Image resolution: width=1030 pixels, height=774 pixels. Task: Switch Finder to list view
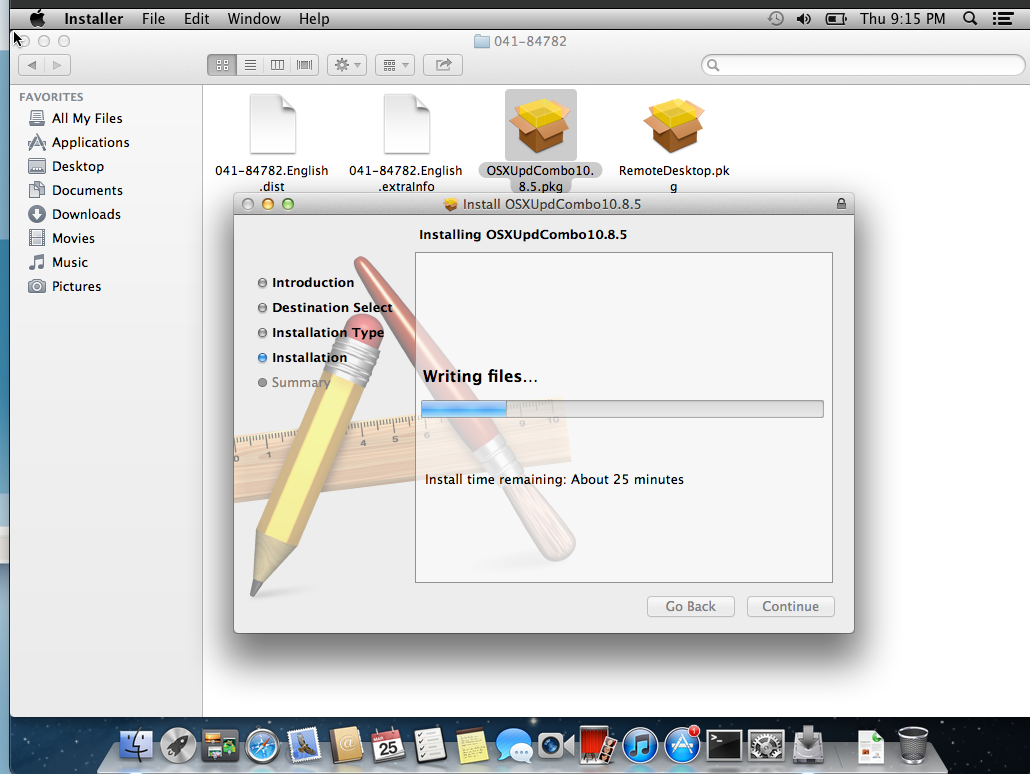pos(250,65)
